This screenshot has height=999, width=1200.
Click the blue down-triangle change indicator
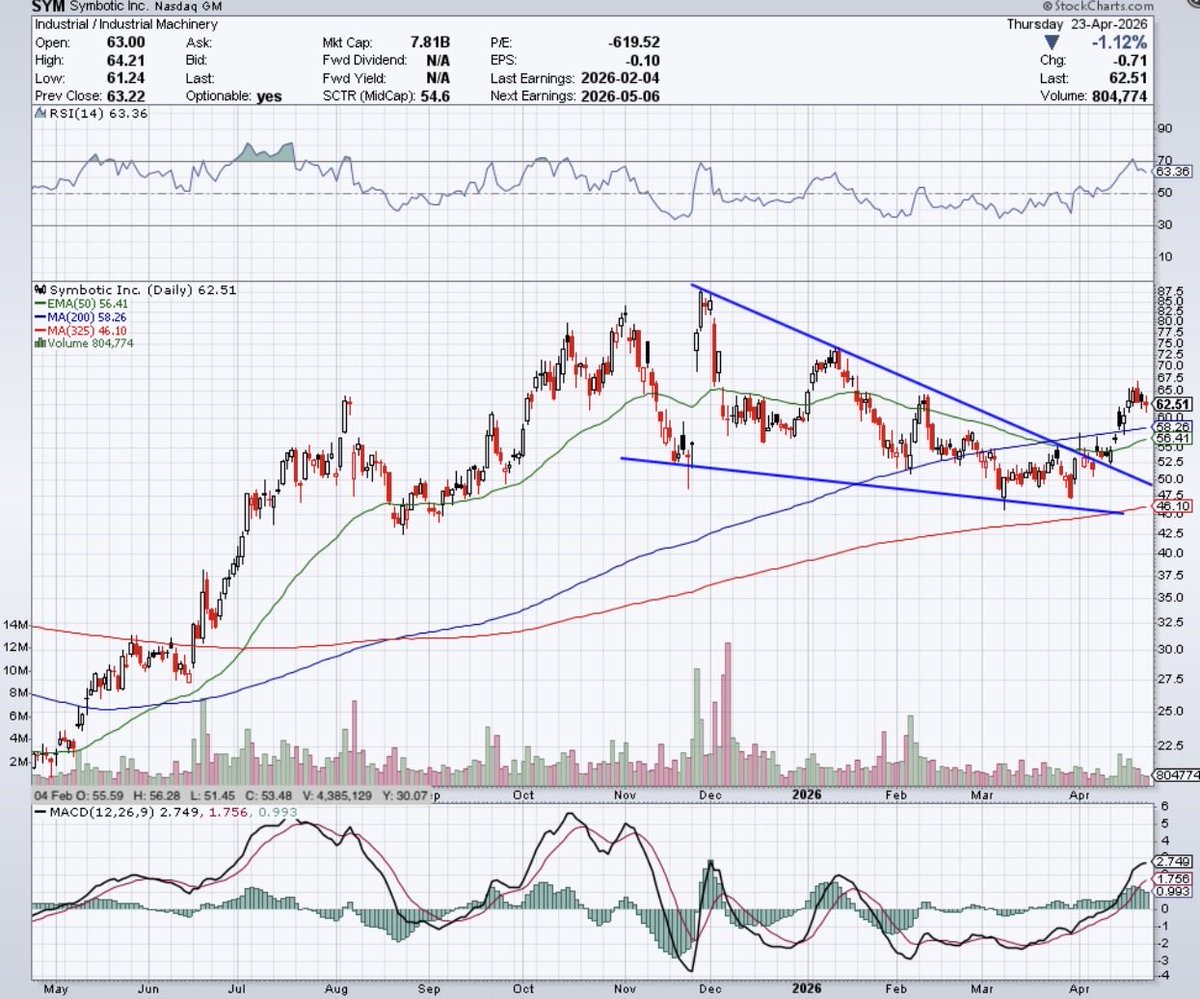click(x=1052, y=41)
